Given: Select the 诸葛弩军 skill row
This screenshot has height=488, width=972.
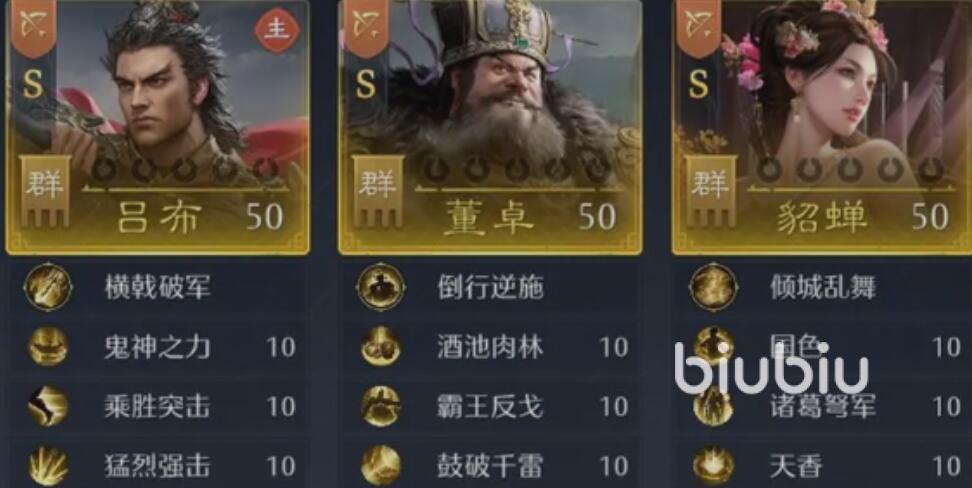Looking at the screenshot, I should (x=822, y=406).
